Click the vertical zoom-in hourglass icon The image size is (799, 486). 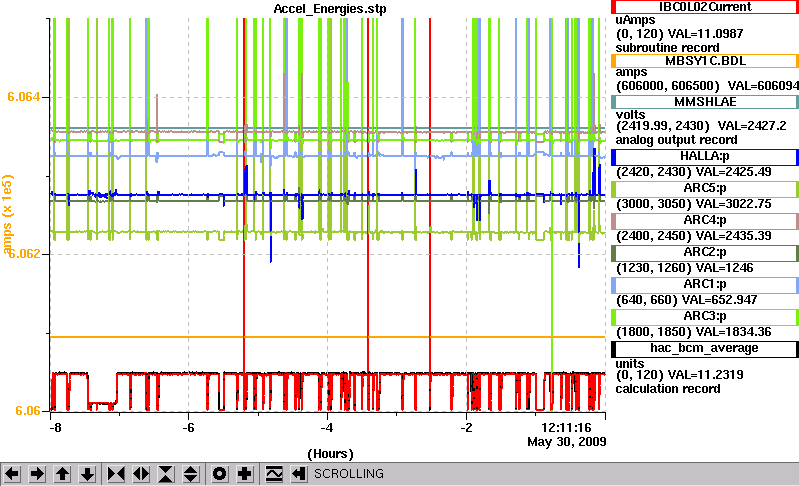(x=166, y=474)
